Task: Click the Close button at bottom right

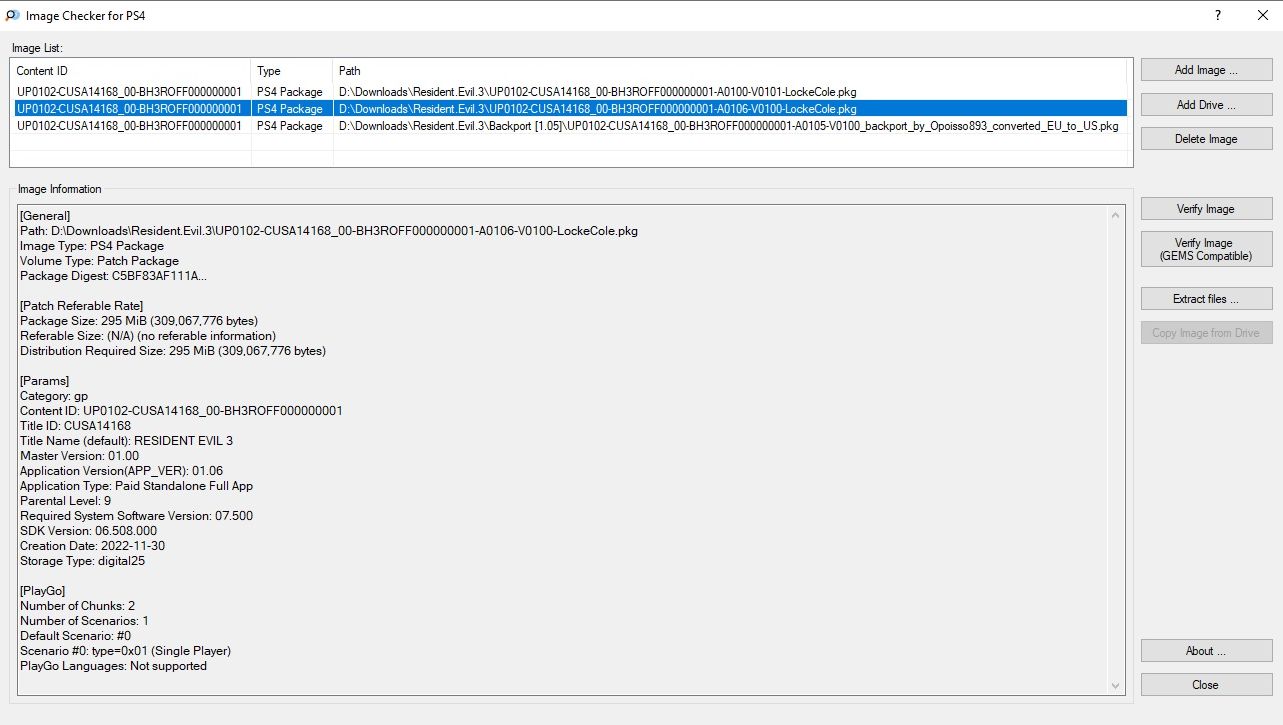Action: click(x=1206, y=685)
